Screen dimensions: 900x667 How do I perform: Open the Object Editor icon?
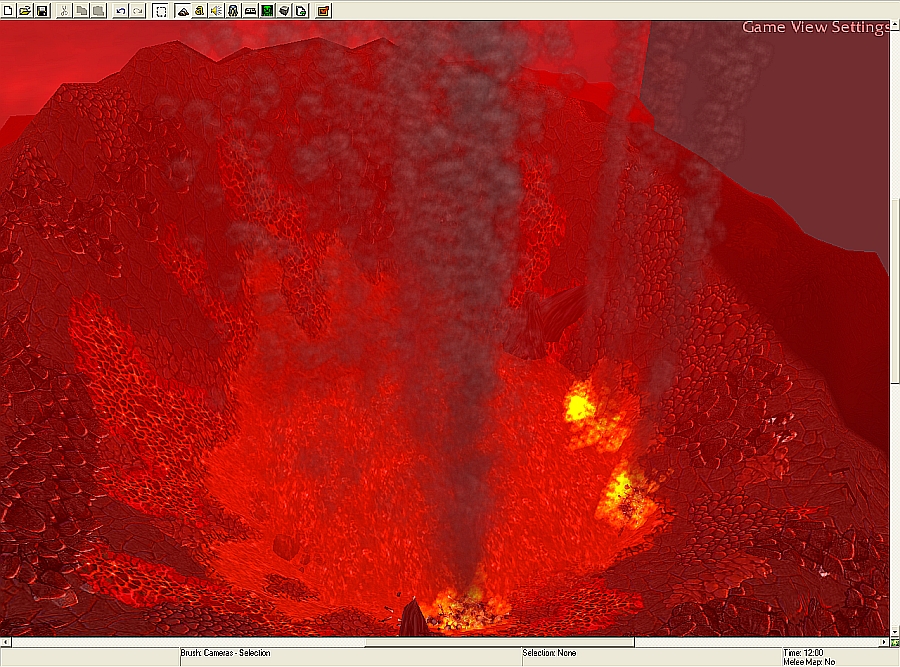233,10
